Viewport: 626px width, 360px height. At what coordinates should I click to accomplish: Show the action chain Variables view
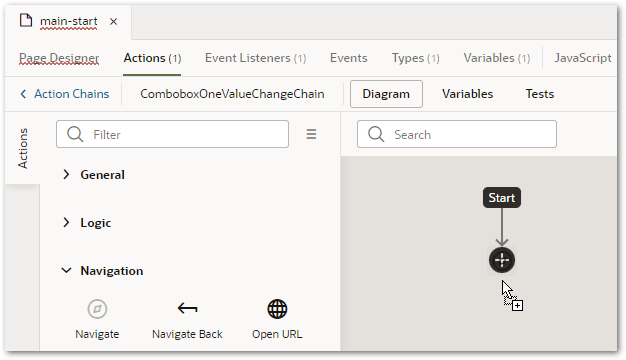point(468,94)
